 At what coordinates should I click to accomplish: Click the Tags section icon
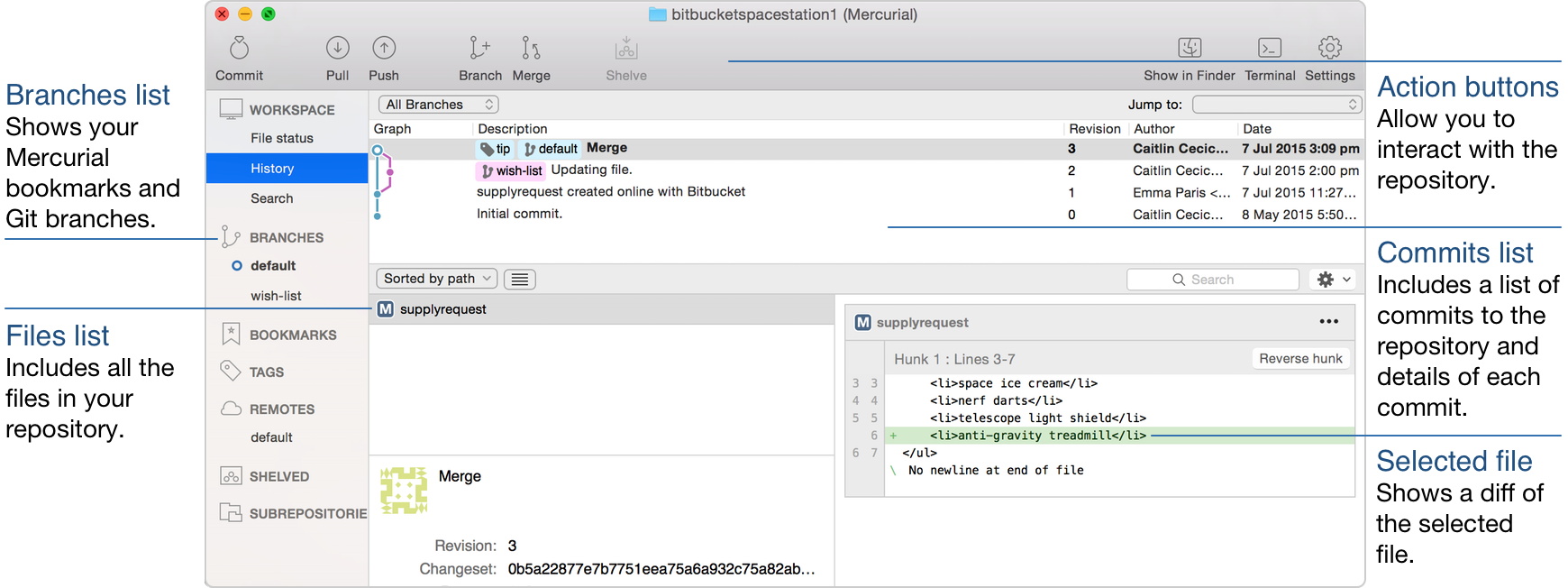point(231,371)
